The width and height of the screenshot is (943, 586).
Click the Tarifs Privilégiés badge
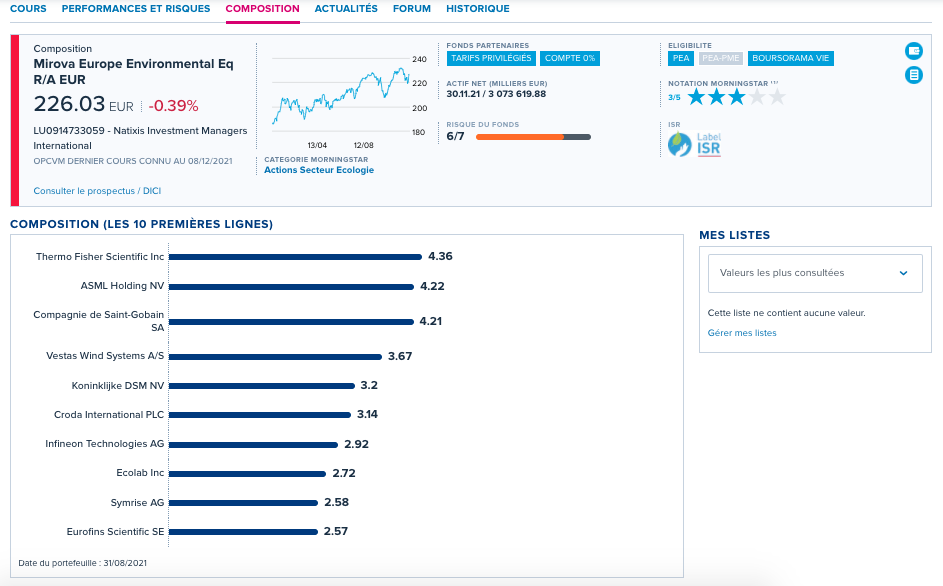491,58
